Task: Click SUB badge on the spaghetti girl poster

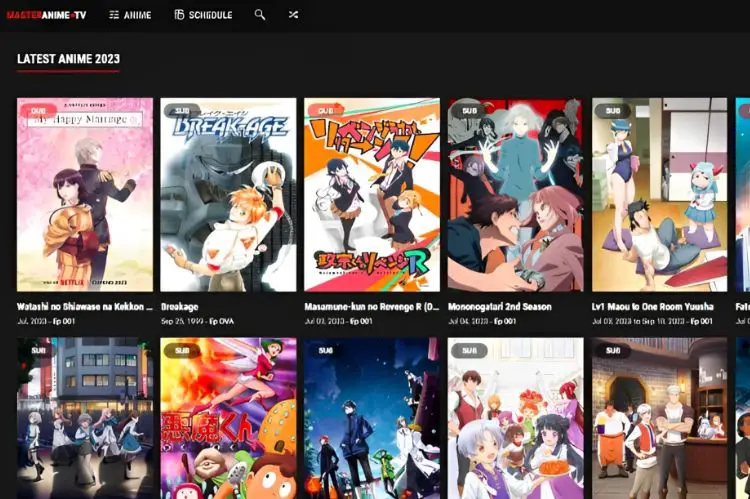Action: point(469,351)
